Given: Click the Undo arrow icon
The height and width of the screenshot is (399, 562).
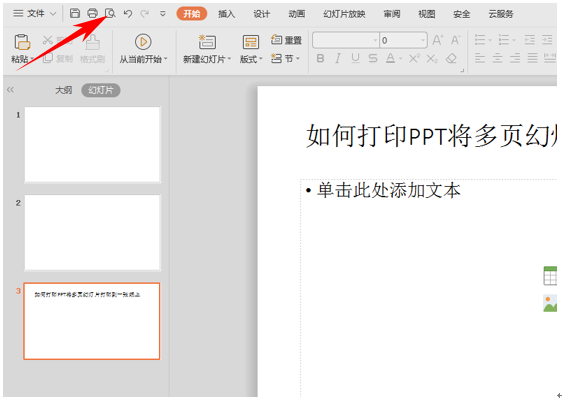Looking at the screenshot, I should click(x=128, y=14).
